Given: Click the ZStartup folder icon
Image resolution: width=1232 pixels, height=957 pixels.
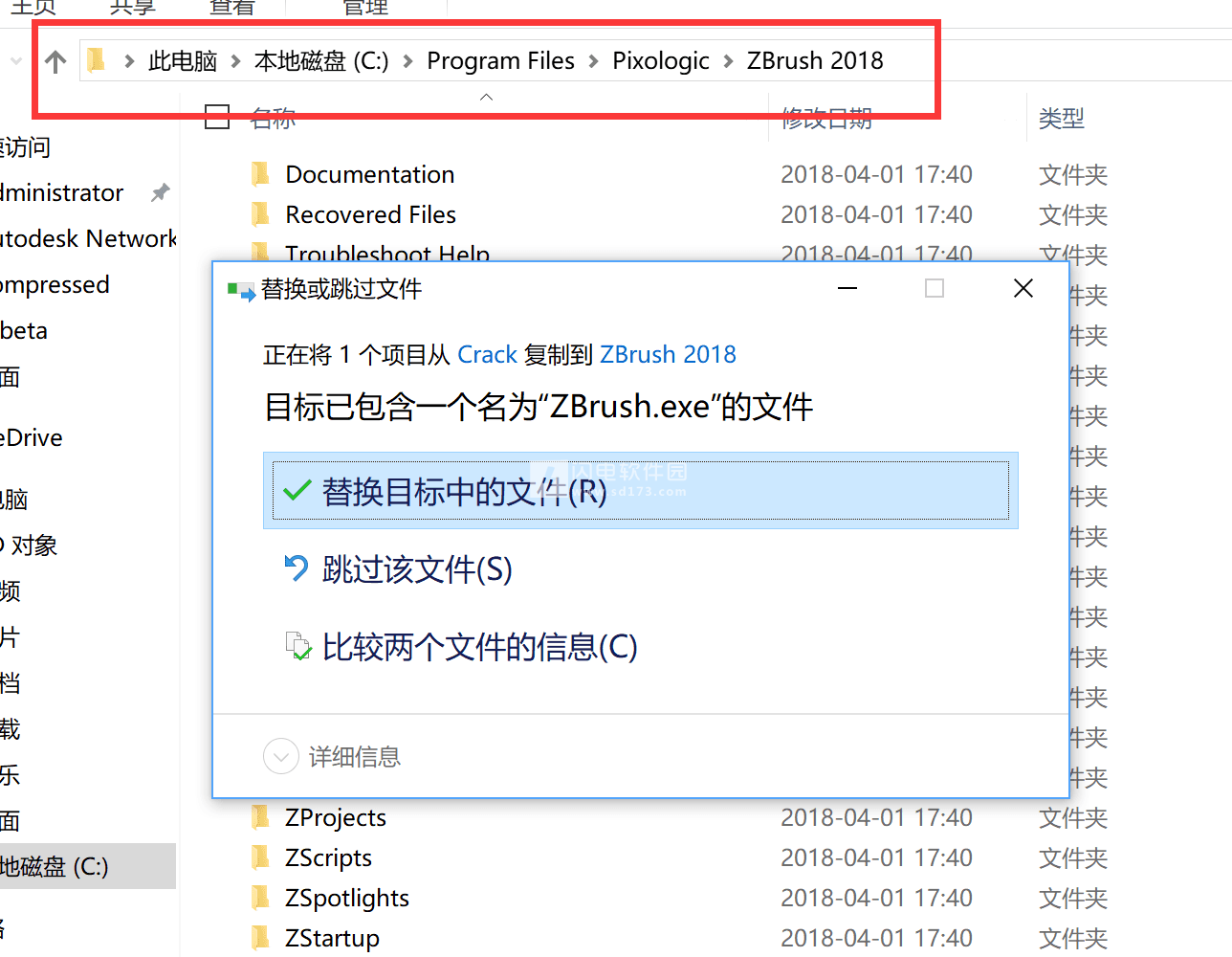Looking at the screenshot, I should pos(260,938).
